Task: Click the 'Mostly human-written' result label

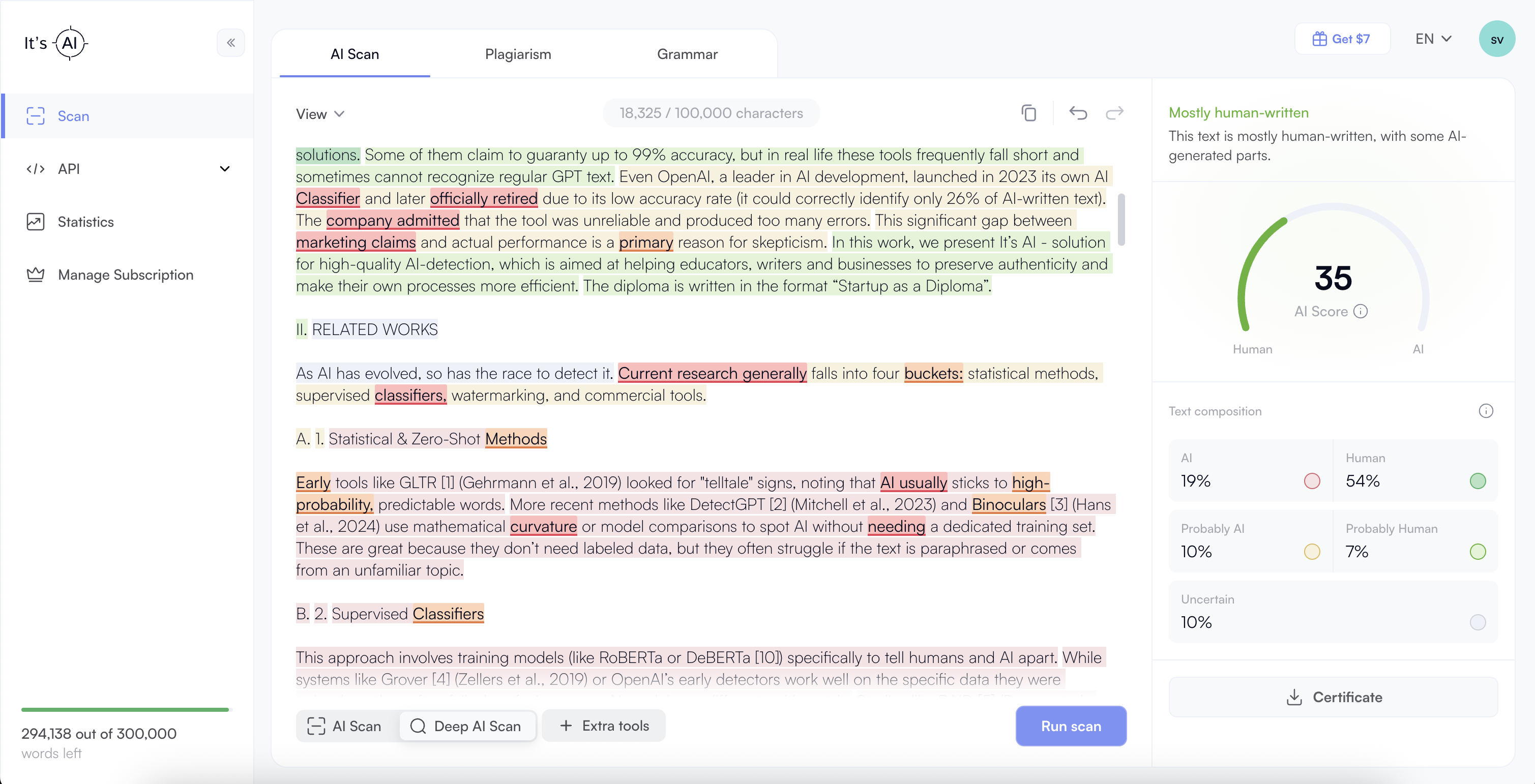Action: point(1238,112)
